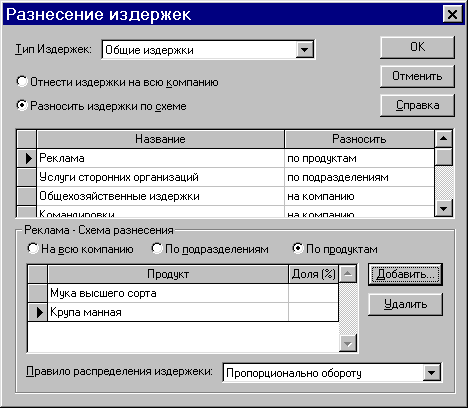Click the row selector arrow beside Реклама
The image size is (468, 408).
coord(27,158)
